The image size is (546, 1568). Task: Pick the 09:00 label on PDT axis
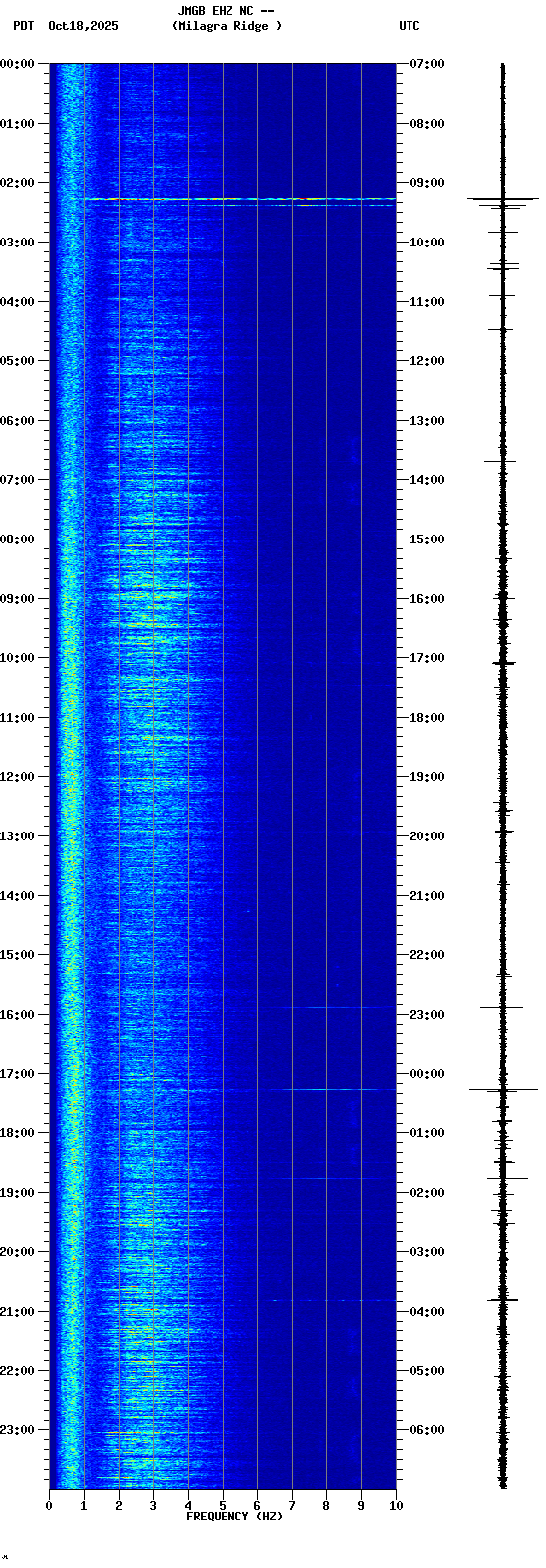coord(17,599)
